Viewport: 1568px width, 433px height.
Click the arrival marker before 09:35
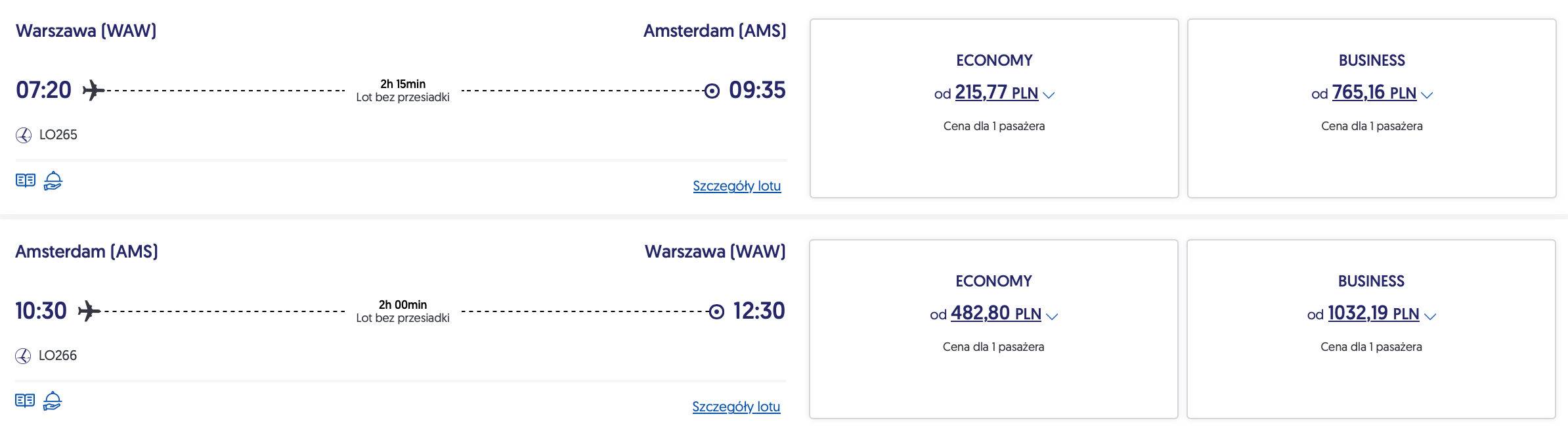pyautogui.click(x=712, y=91)
